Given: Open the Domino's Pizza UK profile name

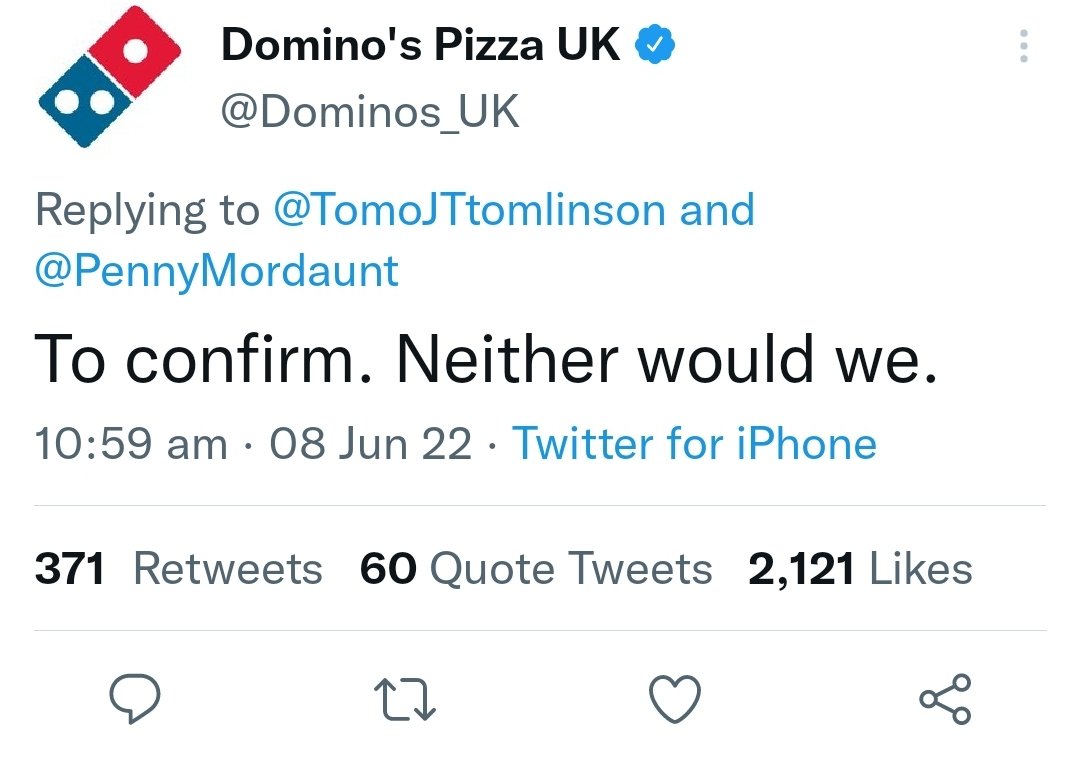Looking at the screenshot, I should pyautogui.click(x=420, y=45).
